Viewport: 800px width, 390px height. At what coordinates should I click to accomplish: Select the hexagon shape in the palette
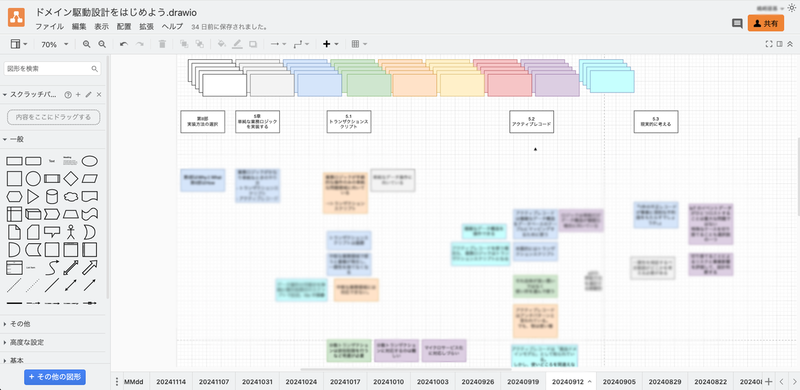[x=14, y=197]
